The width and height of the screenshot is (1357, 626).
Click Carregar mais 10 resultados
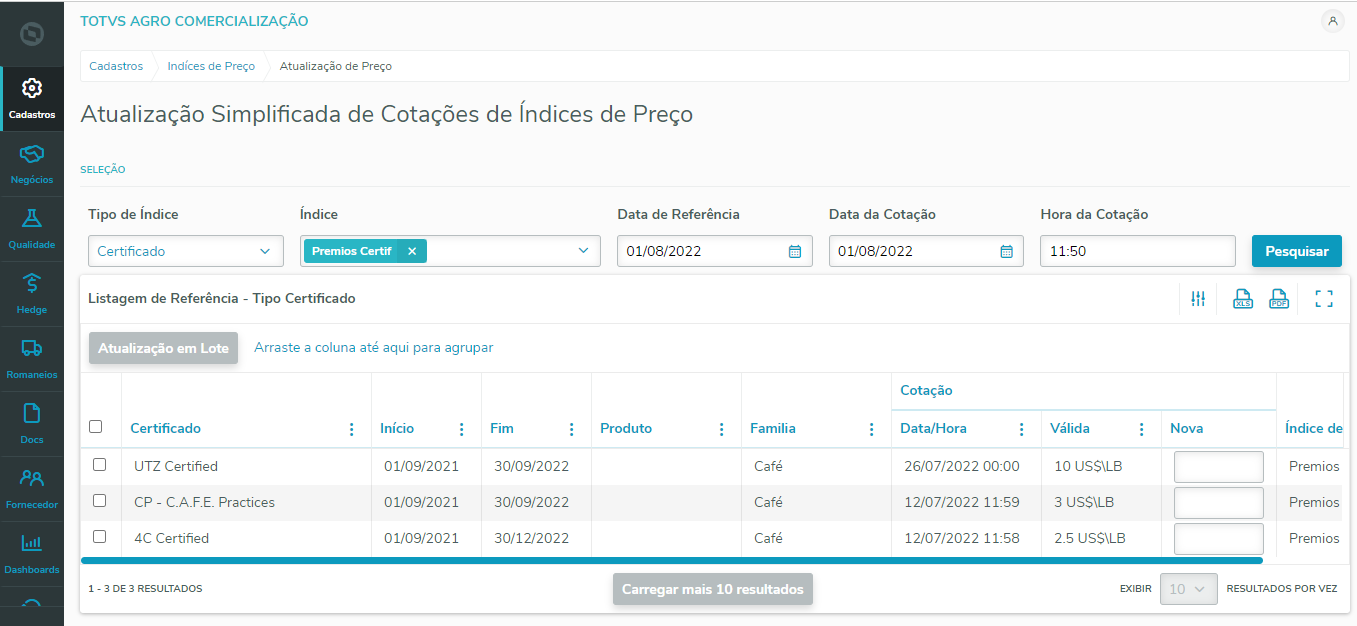click(713, 589)
